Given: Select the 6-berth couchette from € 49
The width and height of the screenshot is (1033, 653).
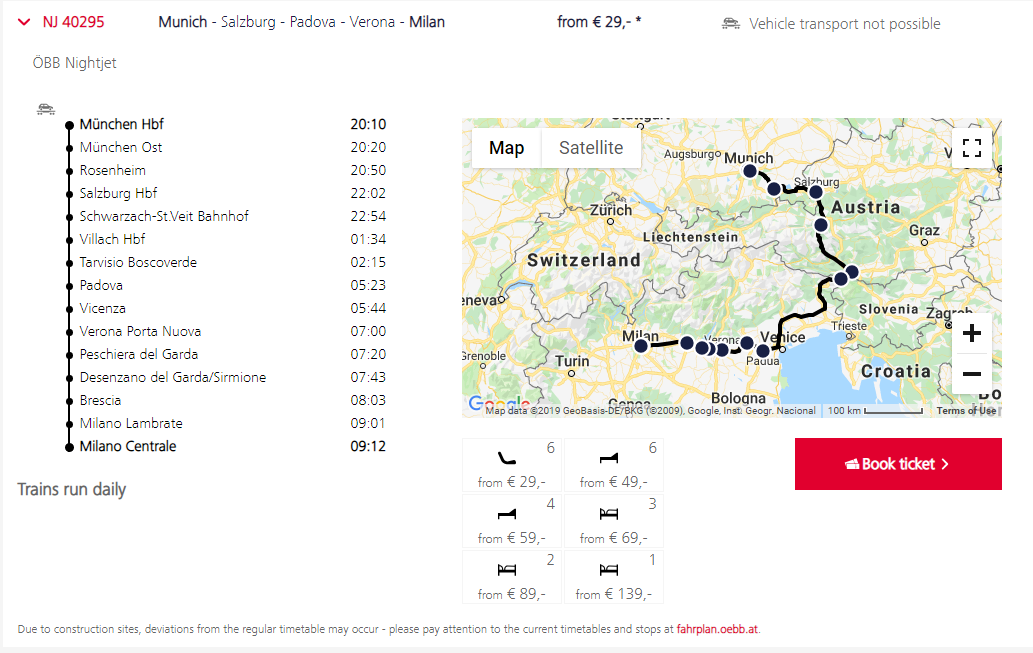Looking at the screenshot, I should pos(613,465).
